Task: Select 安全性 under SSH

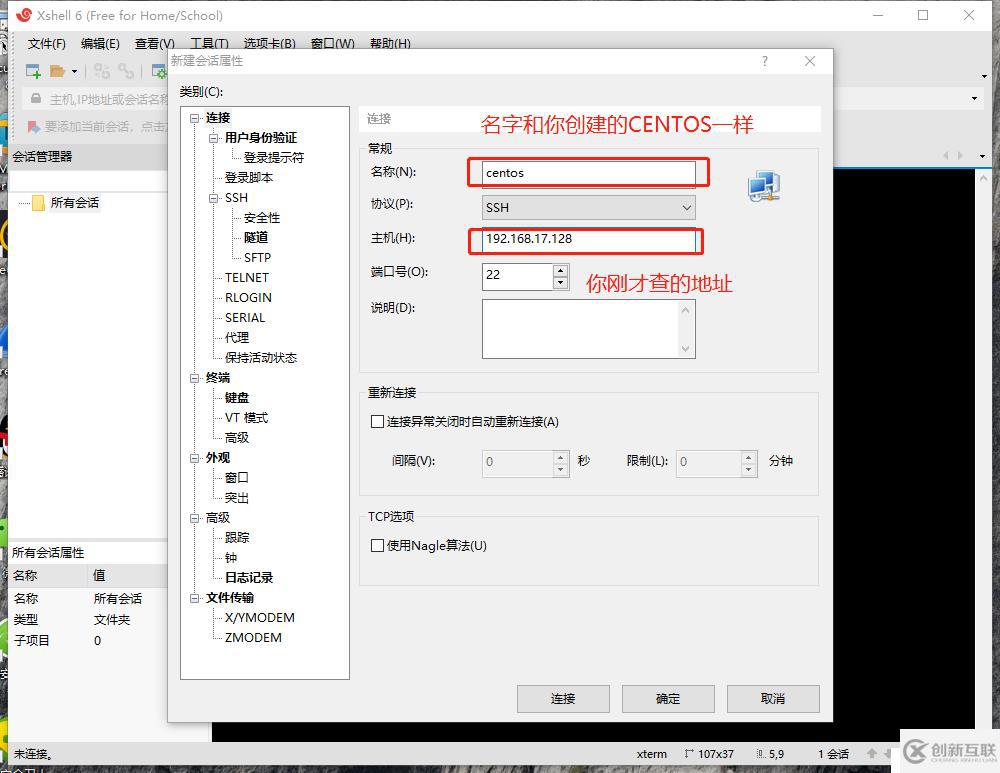Action: [x=261, y=218]
